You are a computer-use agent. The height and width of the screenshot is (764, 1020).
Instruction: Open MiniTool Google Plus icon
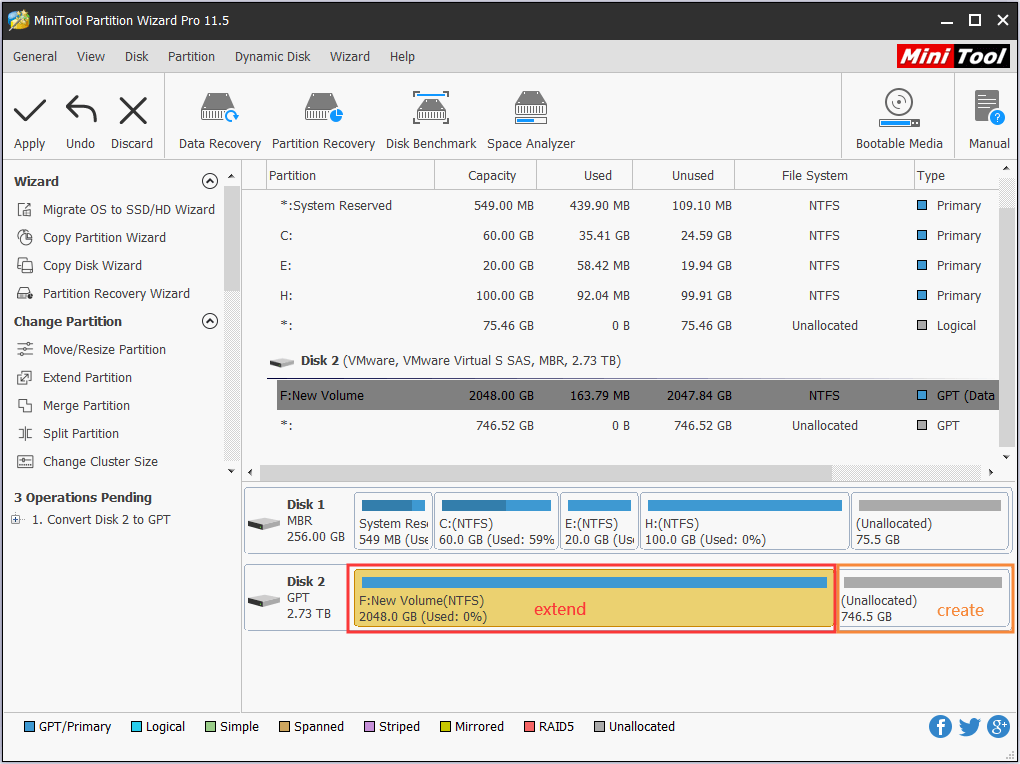tap(998, 726)
